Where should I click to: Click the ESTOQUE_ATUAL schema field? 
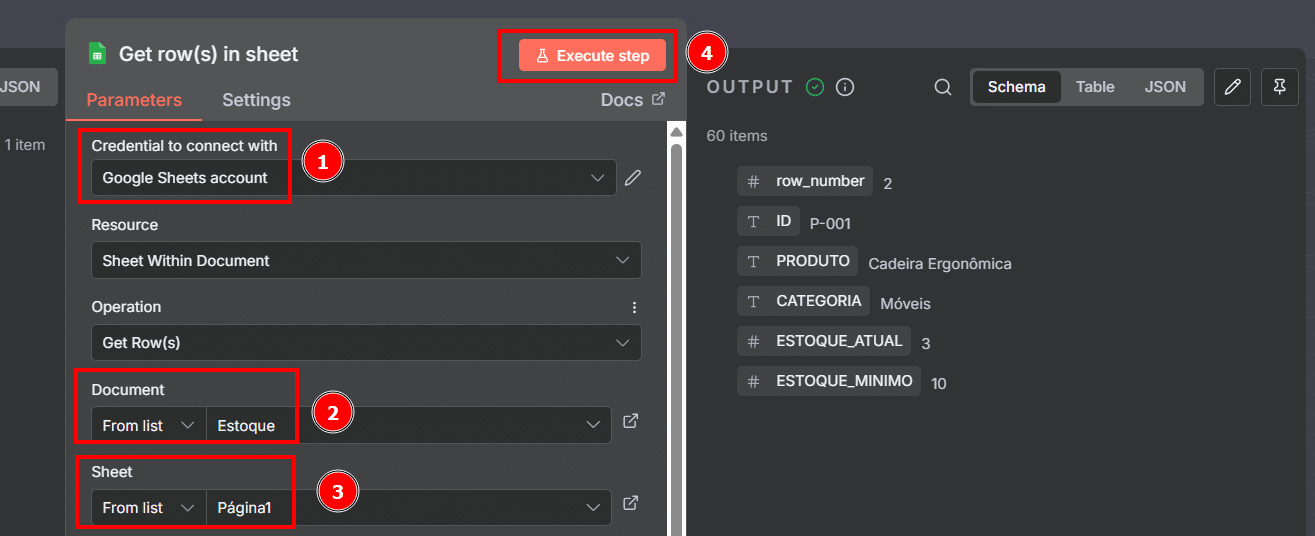click(x=824, y=341)
